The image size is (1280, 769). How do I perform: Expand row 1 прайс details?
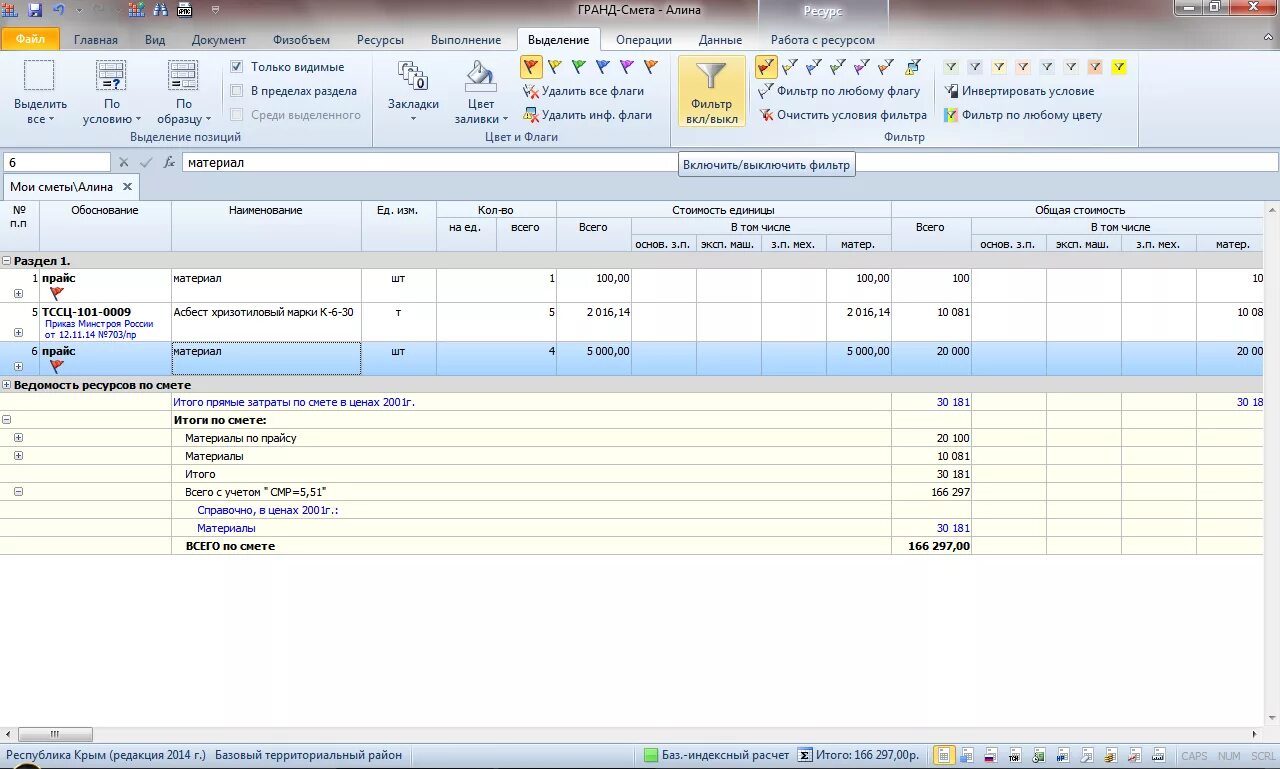pyautogui.click(x=18, y=293)
